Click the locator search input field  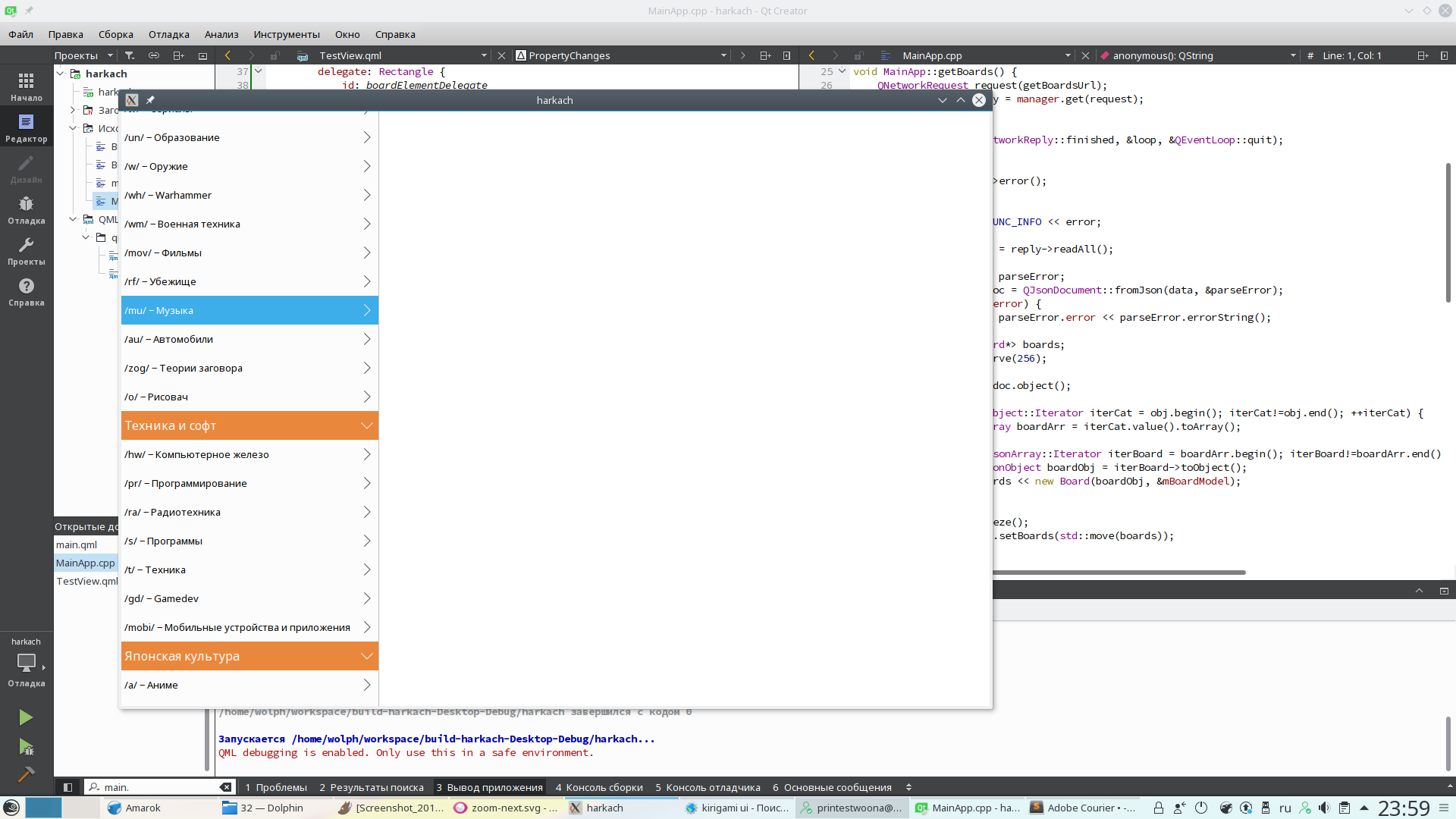159,787
